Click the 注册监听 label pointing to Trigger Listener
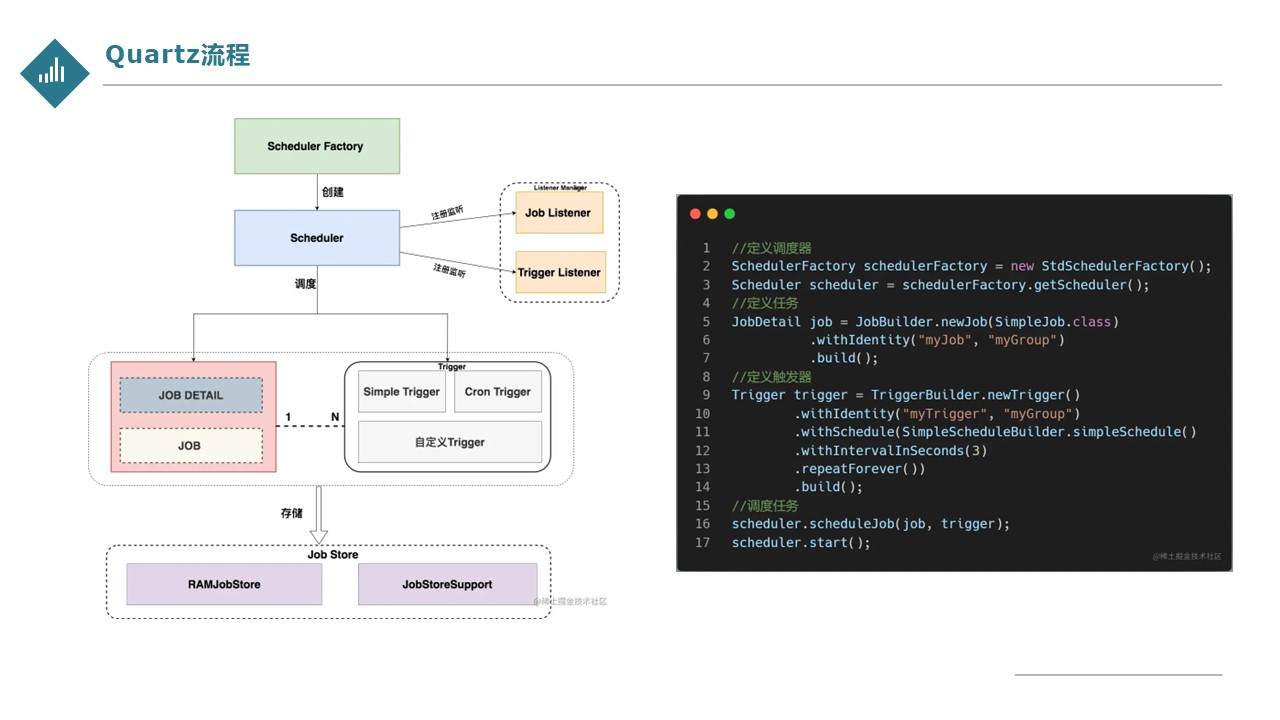 [449, 270]
